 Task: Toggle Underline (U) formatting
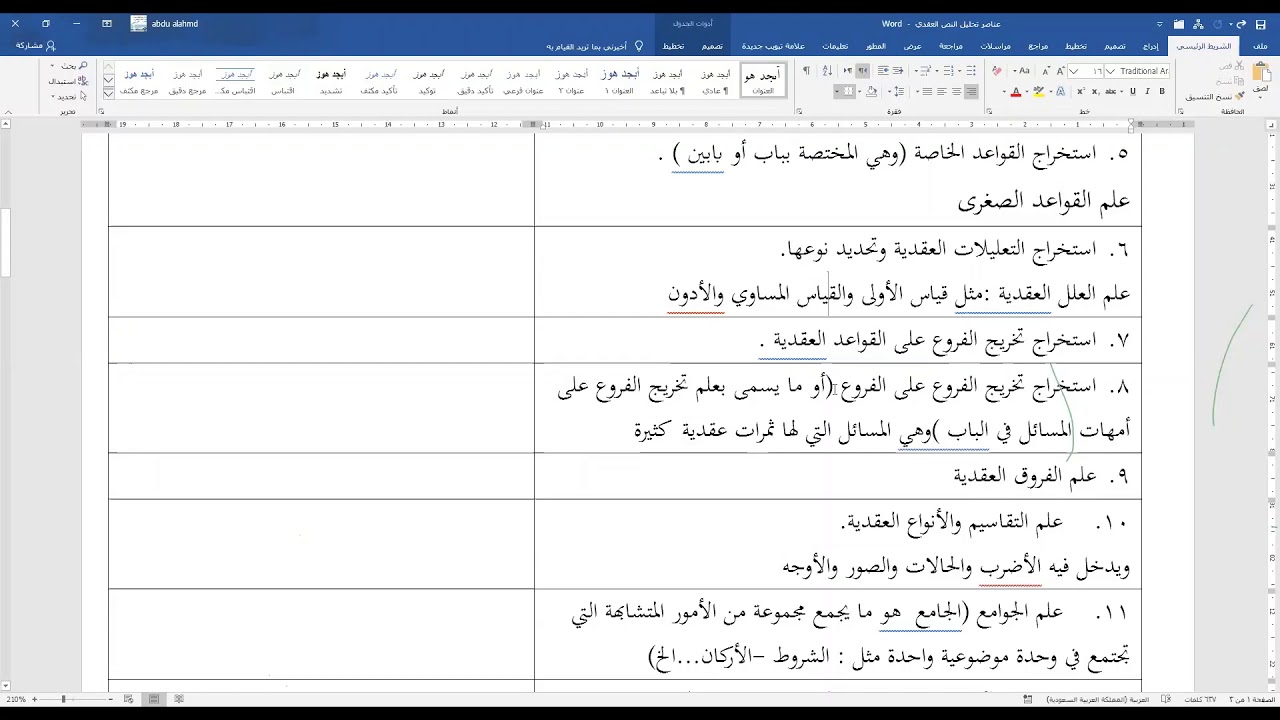(1133, 91)
